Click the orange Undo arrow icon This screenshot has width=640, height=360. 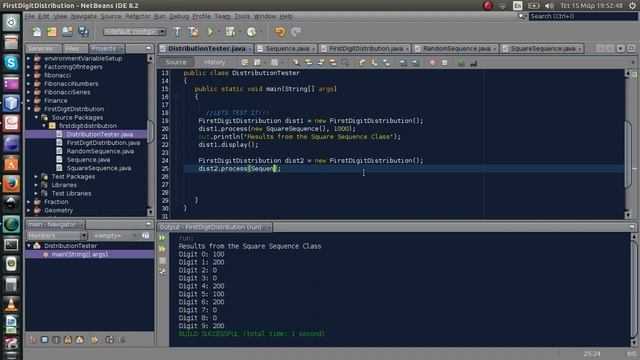coord(280,32)
